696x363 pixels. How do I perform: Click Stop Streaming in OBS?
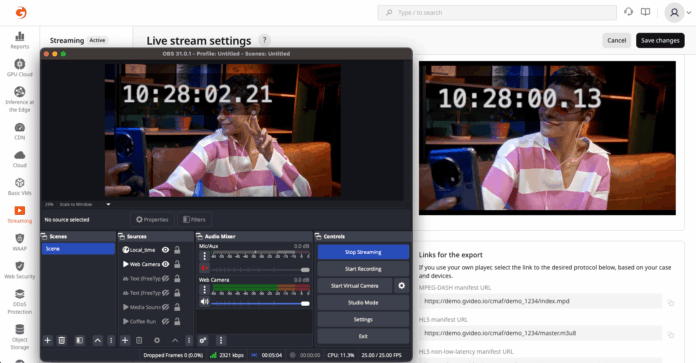click(x=363, y=252)
